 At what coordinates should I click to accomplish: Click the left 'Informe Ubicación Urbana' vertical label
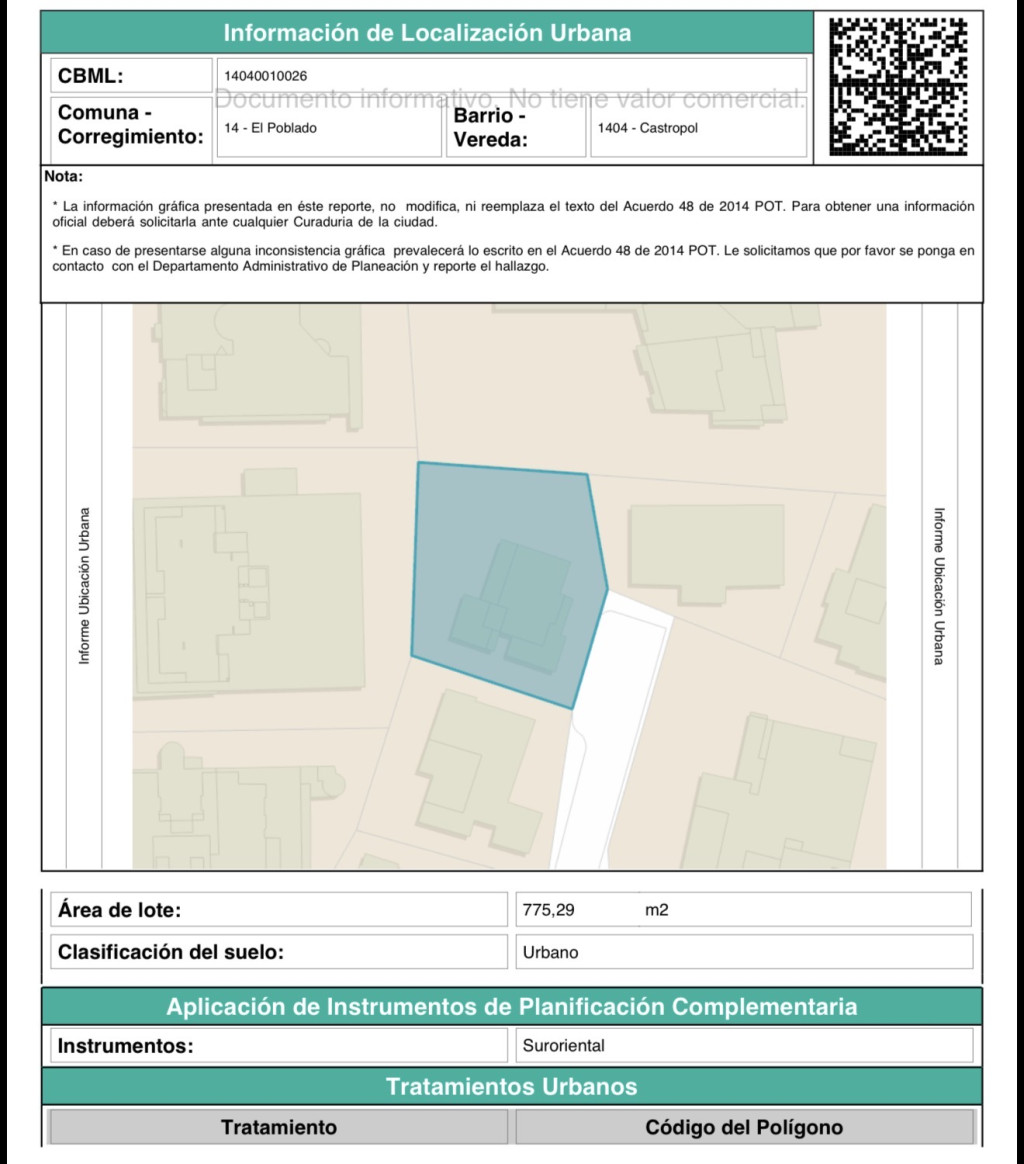click(84, 586)
